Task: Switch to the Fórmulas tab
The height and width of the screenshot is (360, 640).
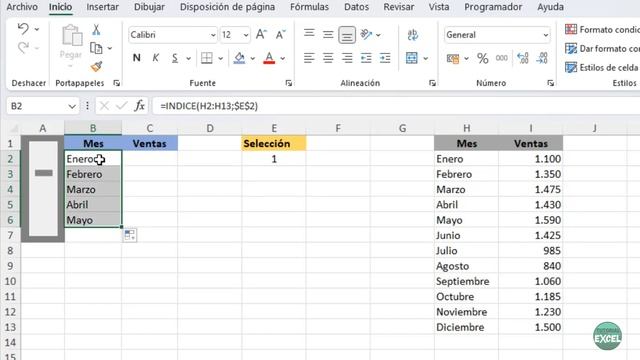Action: [x=309, y=7]
